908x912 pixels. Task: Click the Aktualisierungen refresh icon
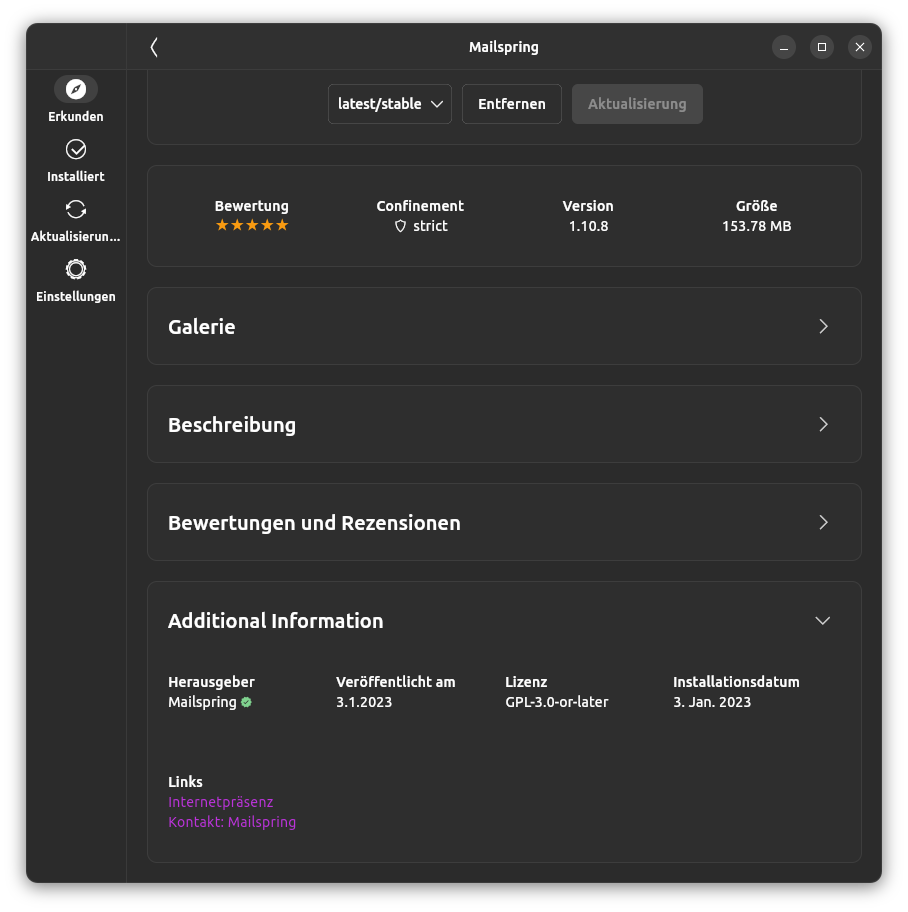(x=75, y=209)
